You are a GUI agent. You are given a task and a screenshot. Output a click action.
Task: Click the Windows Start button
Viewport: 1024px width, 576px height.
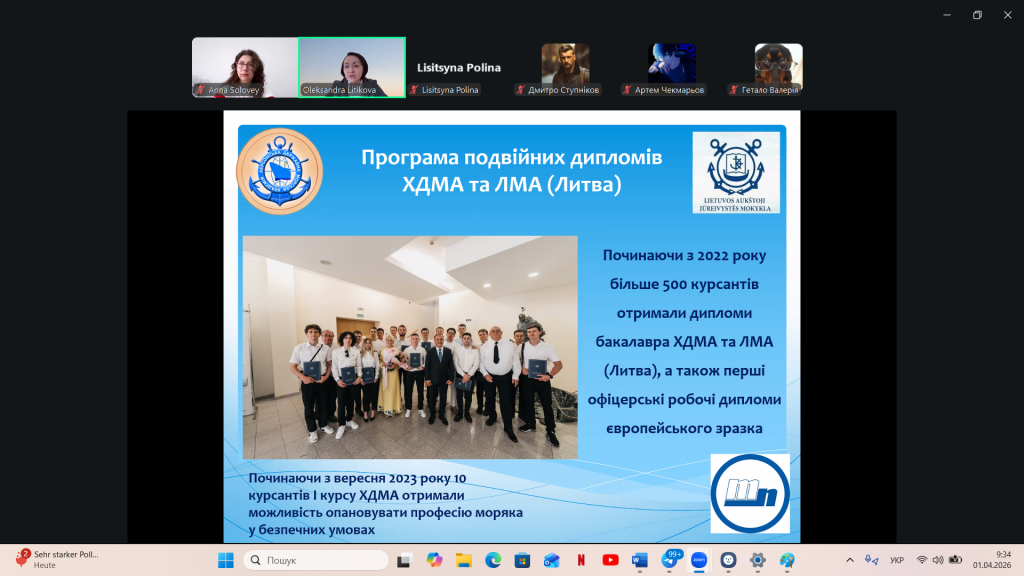(x=227, y=560)
